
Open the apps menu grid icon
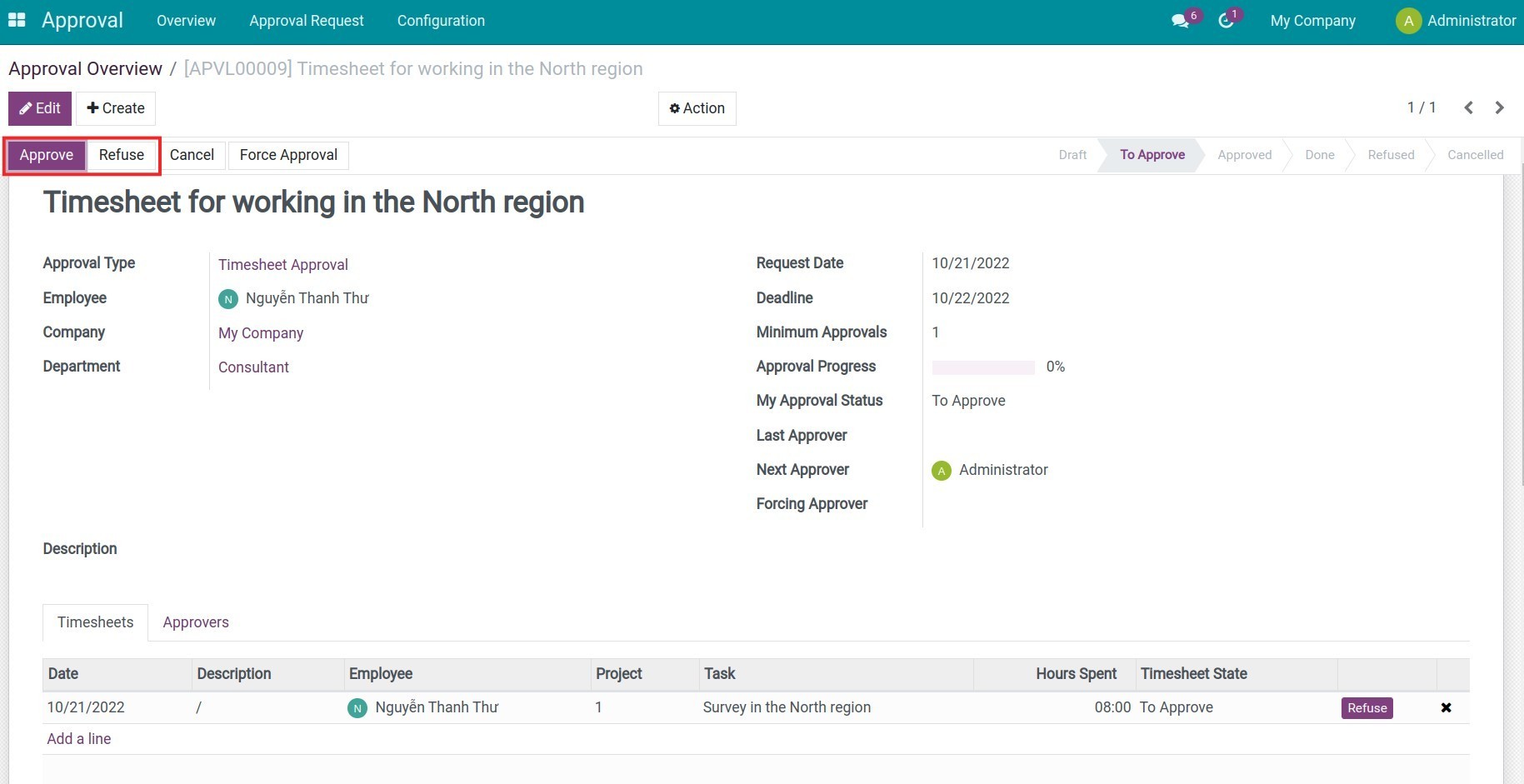(16, 19)
